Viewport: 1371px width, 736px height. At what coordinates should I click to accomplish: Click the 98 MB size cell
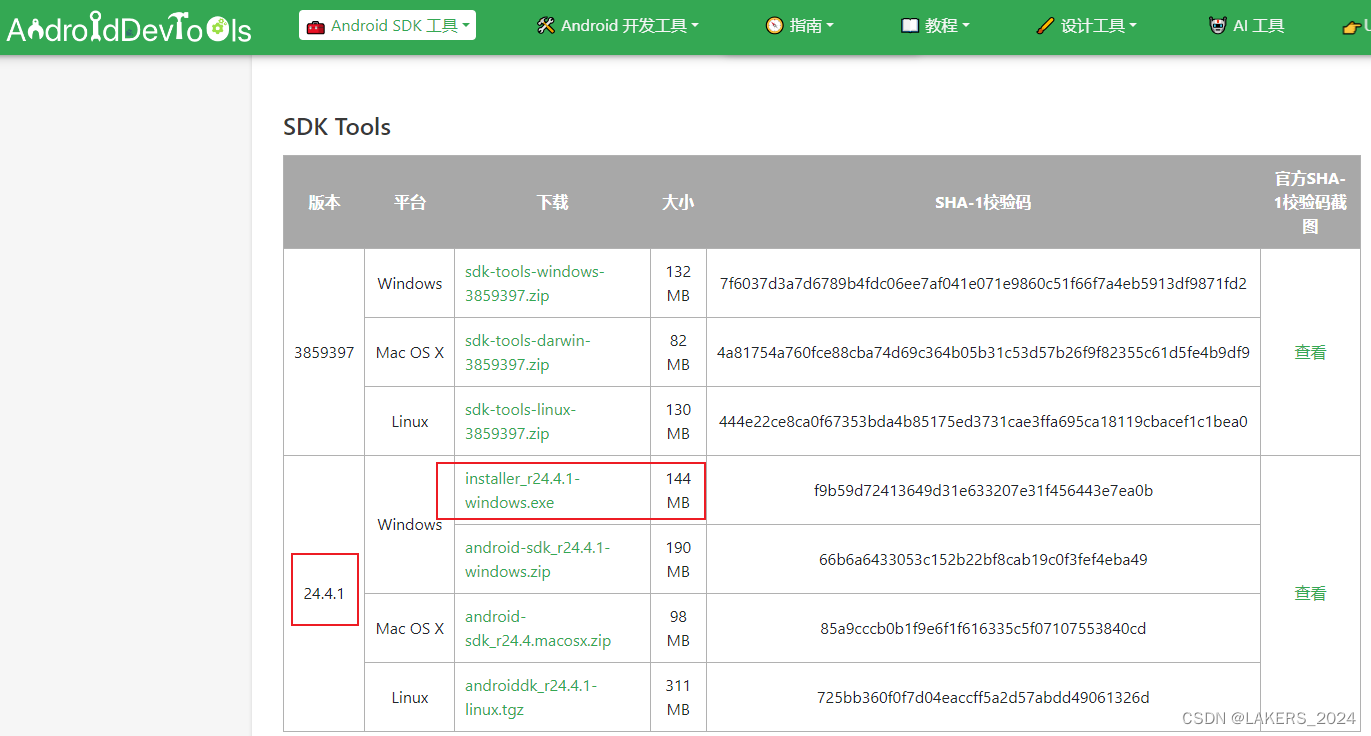(678, 629)
